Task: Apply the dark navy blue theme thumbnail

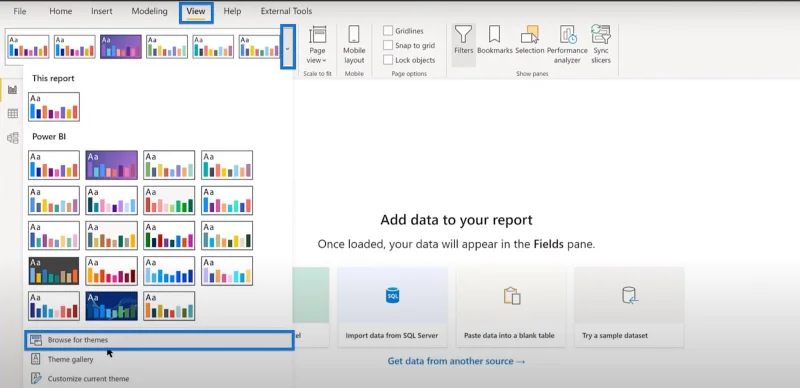Action: 112,306
